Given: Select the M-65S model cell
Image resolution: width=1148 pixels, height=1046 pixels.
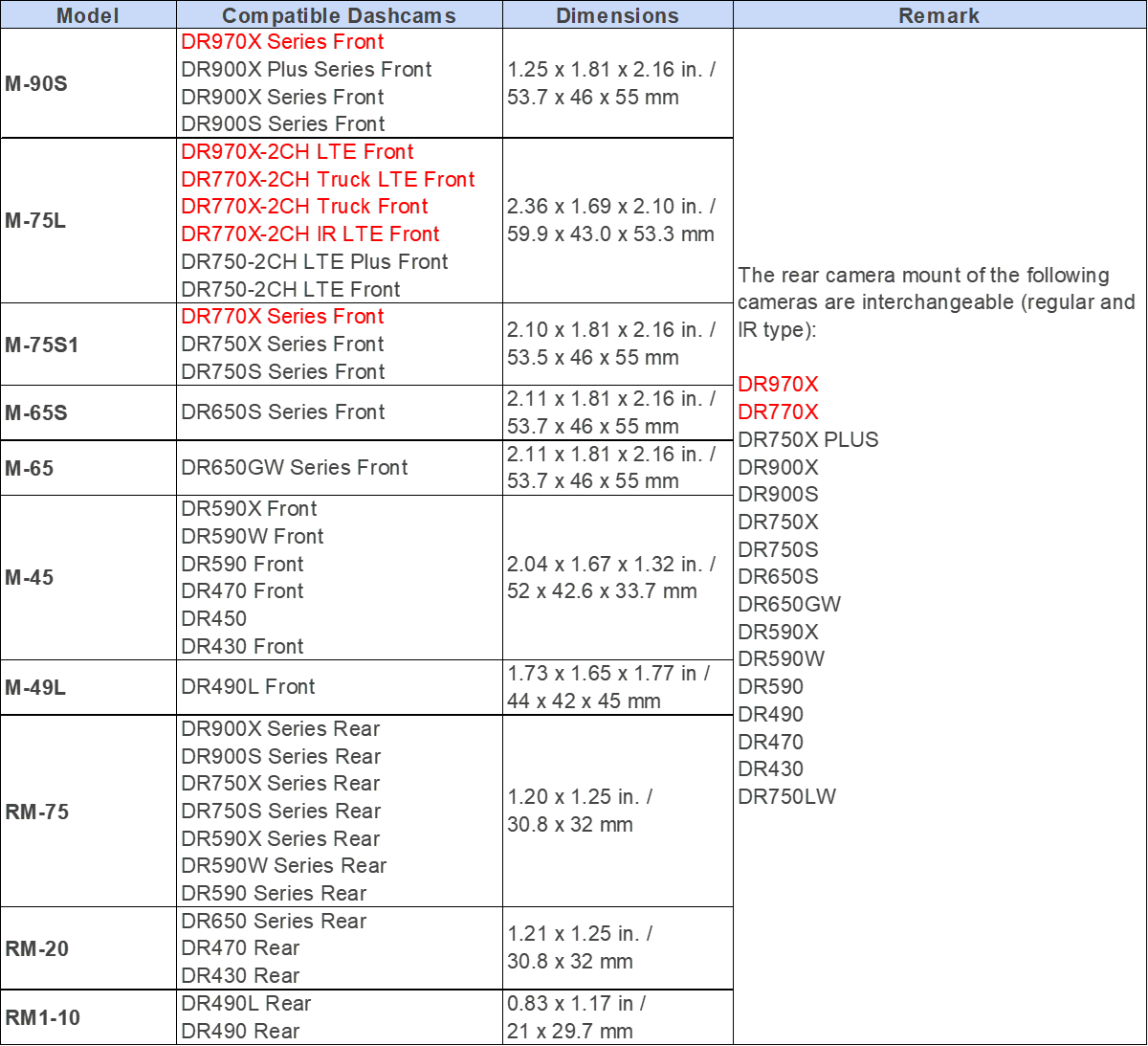Looking at the screenshot, I should (x=88, y=413).
